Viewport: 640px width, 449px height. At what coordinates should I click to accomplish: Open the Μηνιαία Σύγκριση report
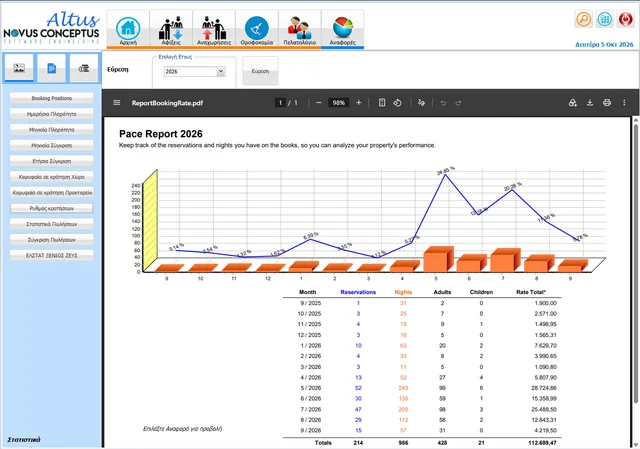pyautogui.click(x=52, y=145)
